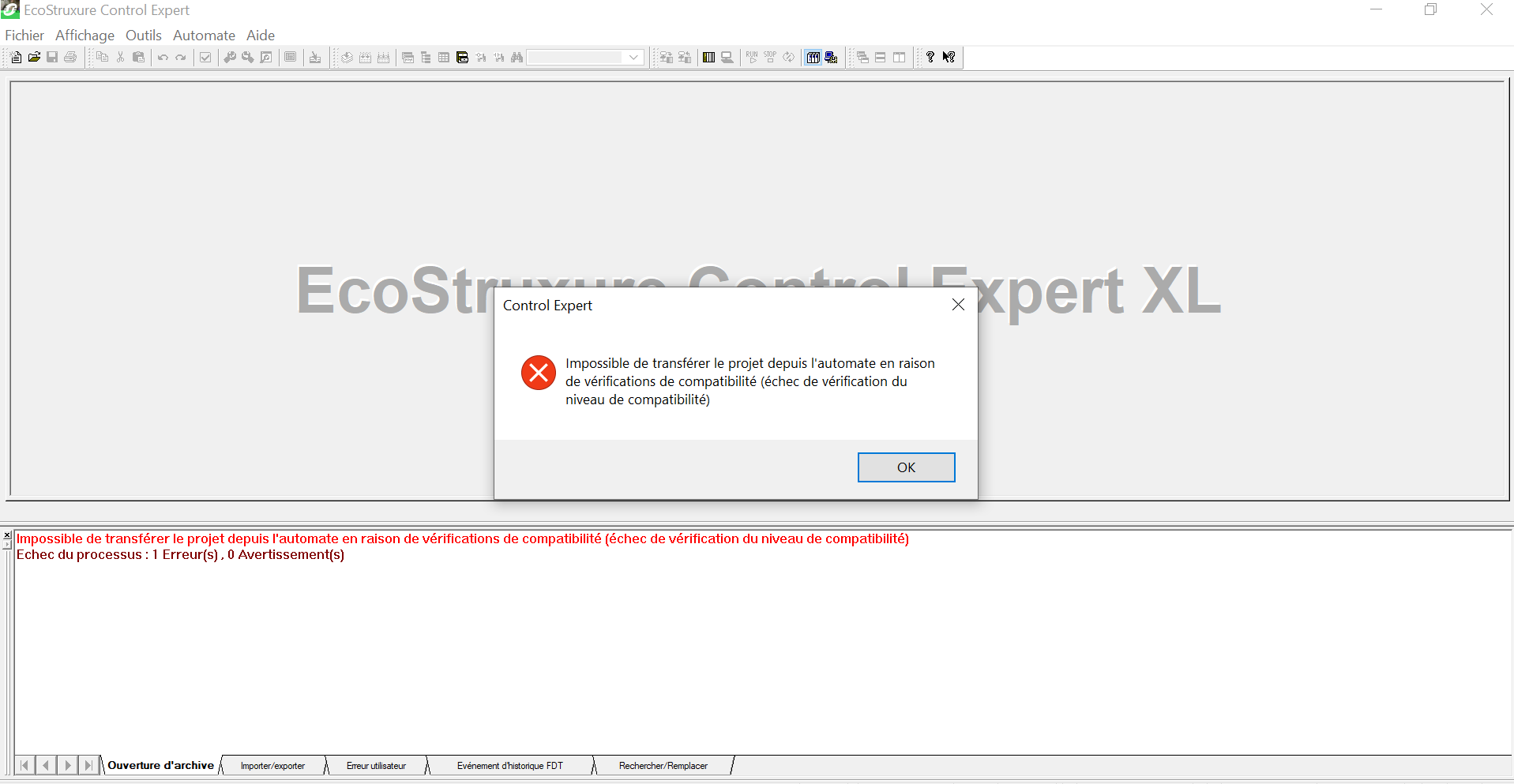Click the Open project folder icon
Image resolution: width=1514 pixels, height=784 pixels.
34,57
